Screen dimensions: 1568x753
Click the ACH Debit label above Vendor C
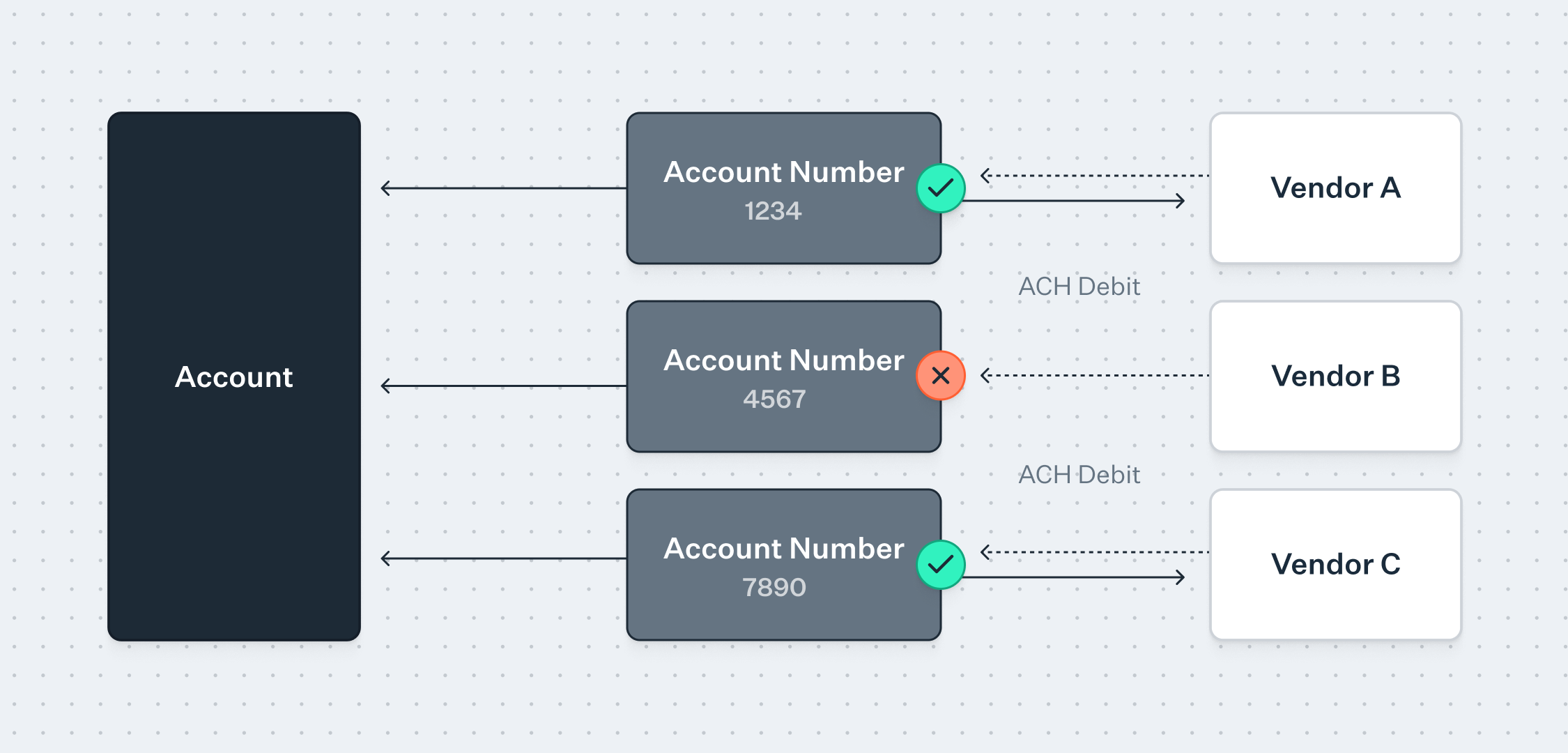click(1079, 475)
